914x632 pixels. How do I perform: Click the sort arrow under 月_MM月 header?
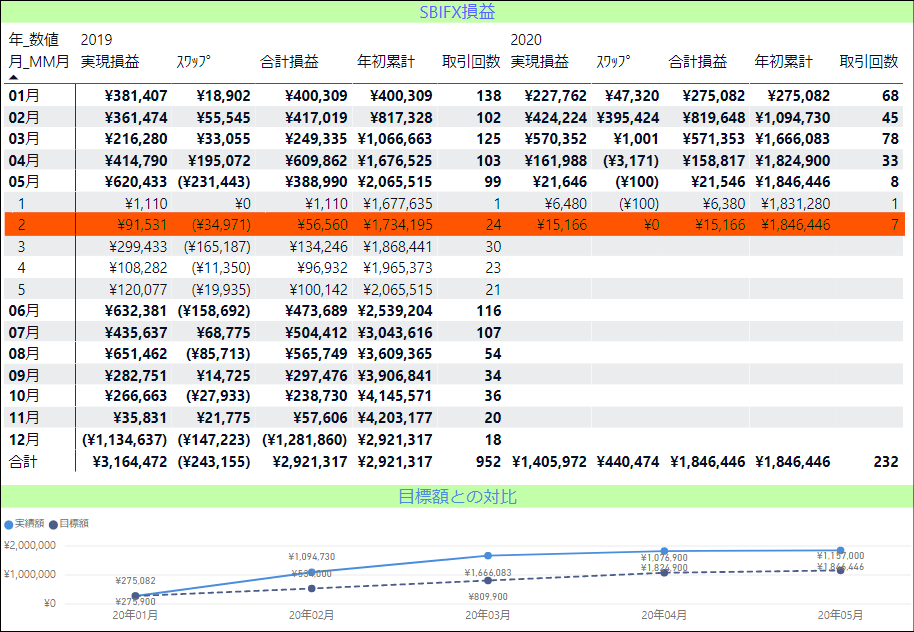[14, 77]
